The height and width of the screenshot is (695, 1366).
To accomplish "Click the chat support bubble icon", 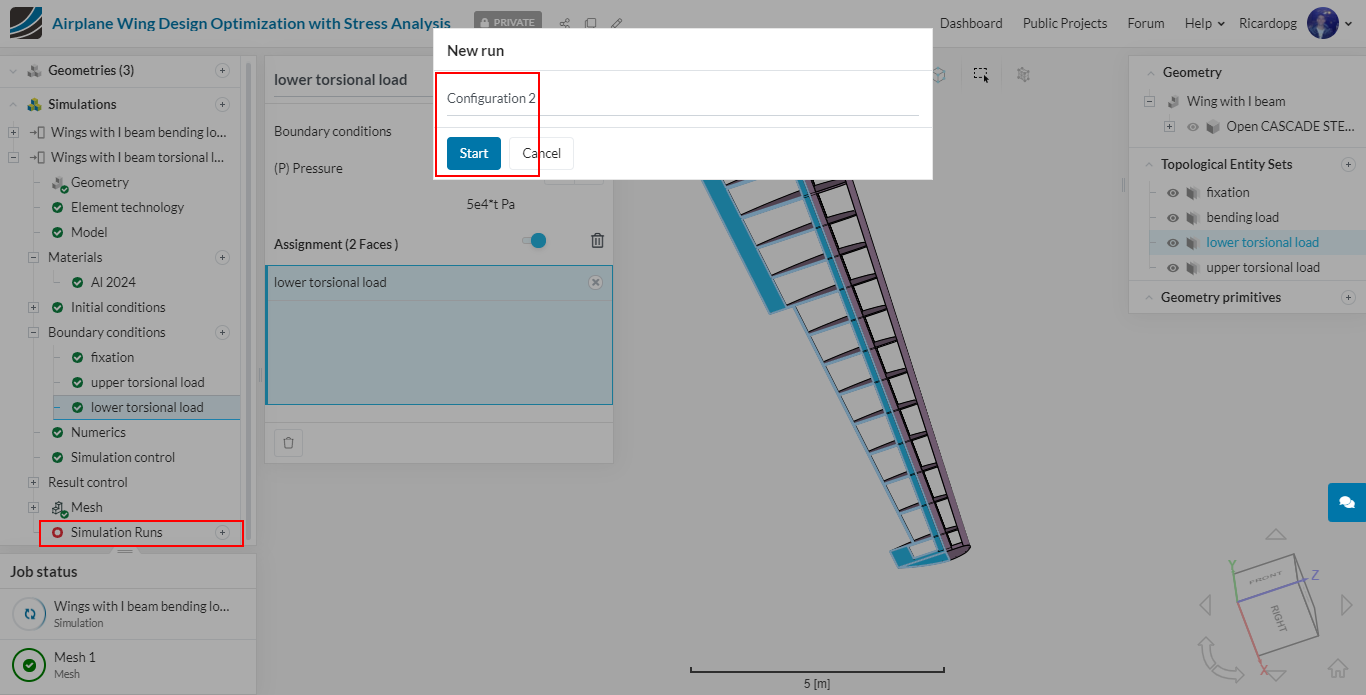I will click(x=1346, y=502).
